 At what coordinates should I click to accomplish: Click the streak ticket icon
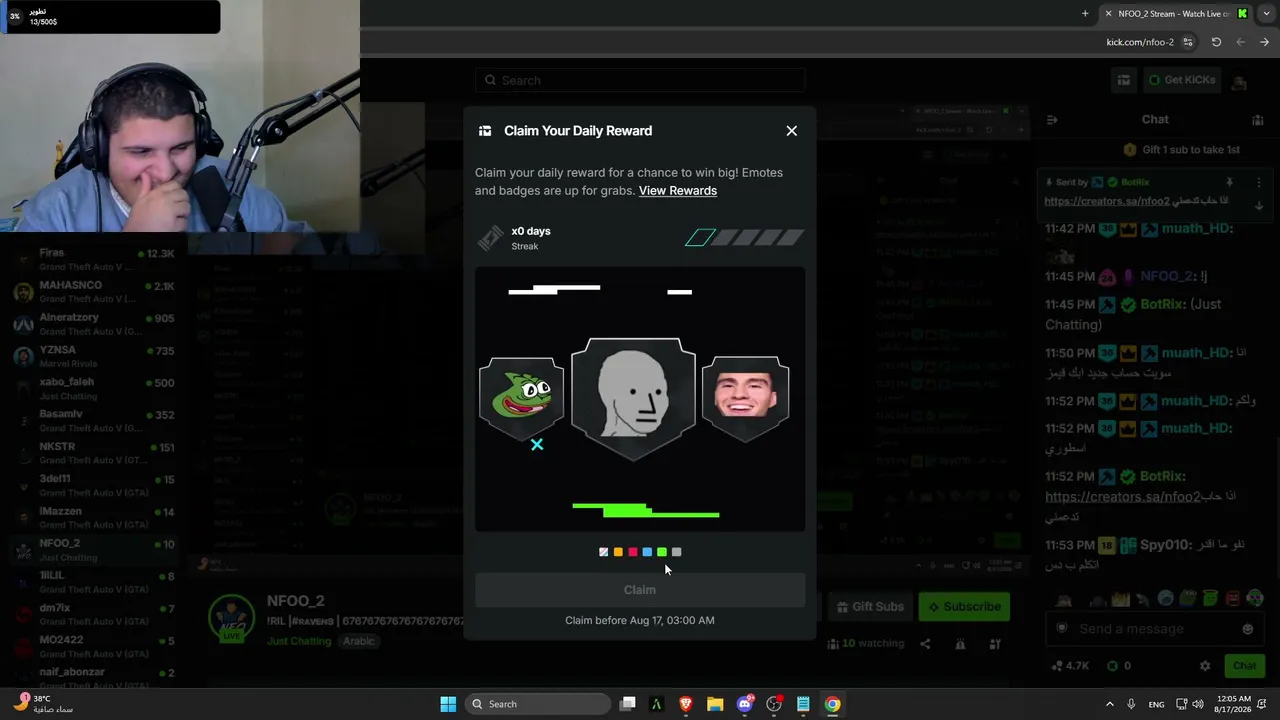coord(490,238)
